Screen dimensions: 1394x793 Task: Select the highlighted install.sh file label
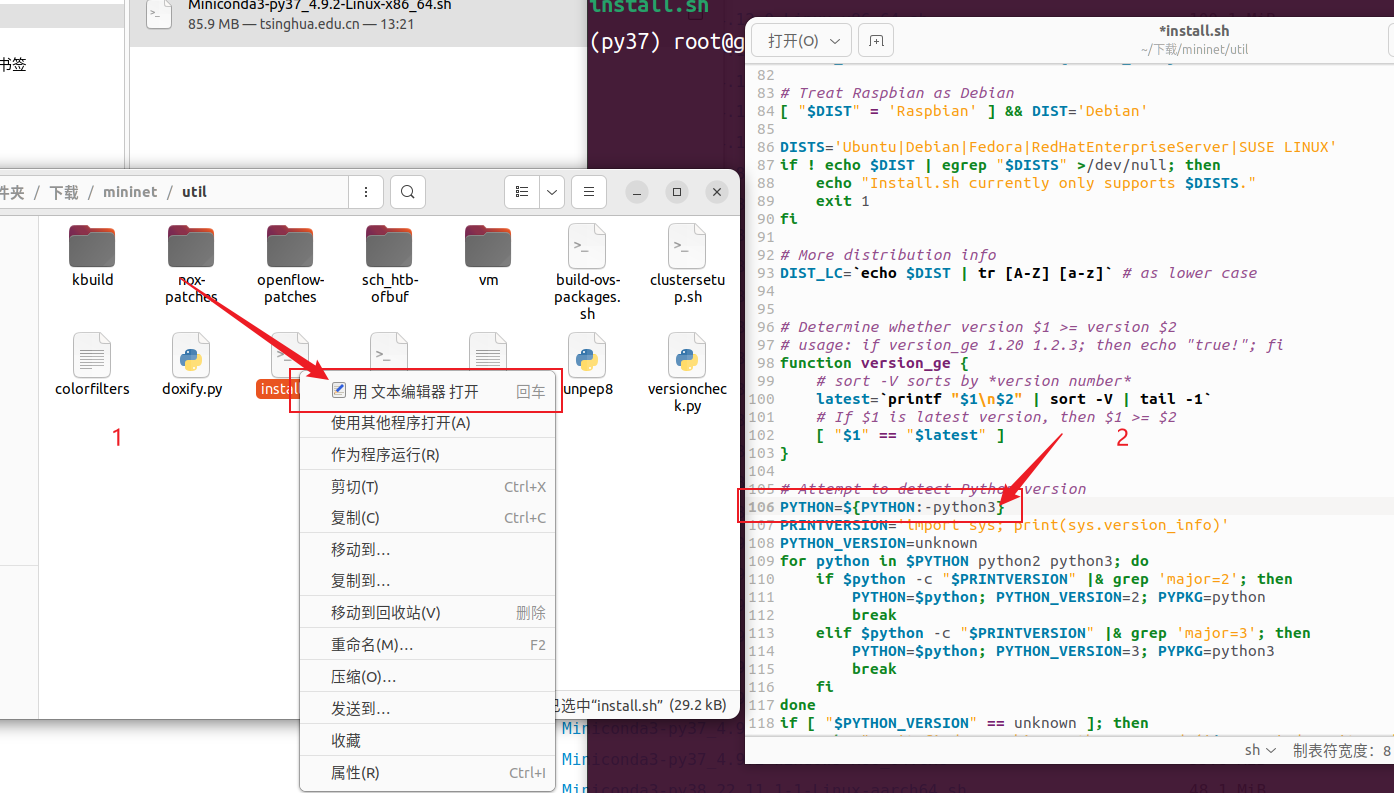(279, 389)
